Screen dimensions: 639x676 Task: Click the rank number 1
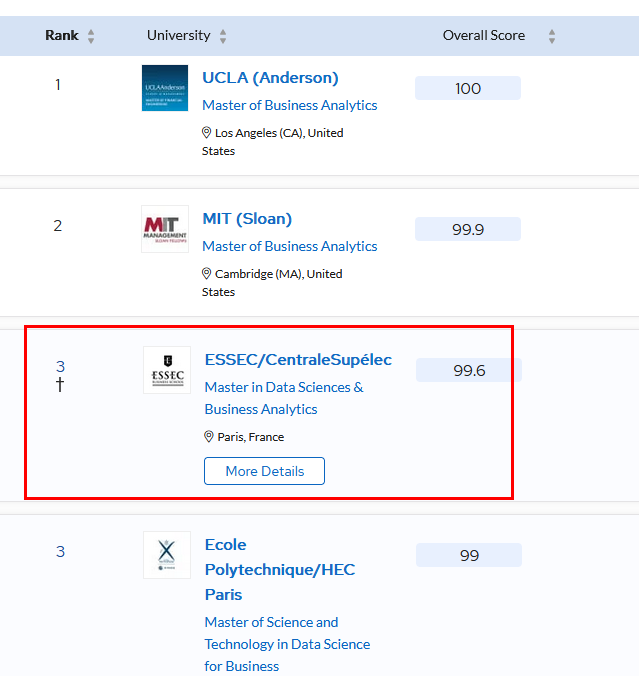(58, 85)
